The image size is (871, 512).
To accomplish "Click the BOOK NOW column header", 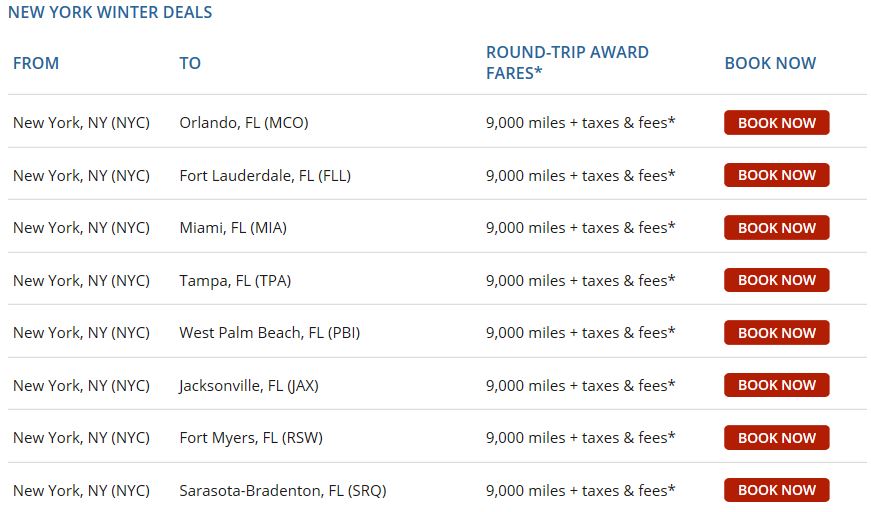I will (x=770, y=63).
